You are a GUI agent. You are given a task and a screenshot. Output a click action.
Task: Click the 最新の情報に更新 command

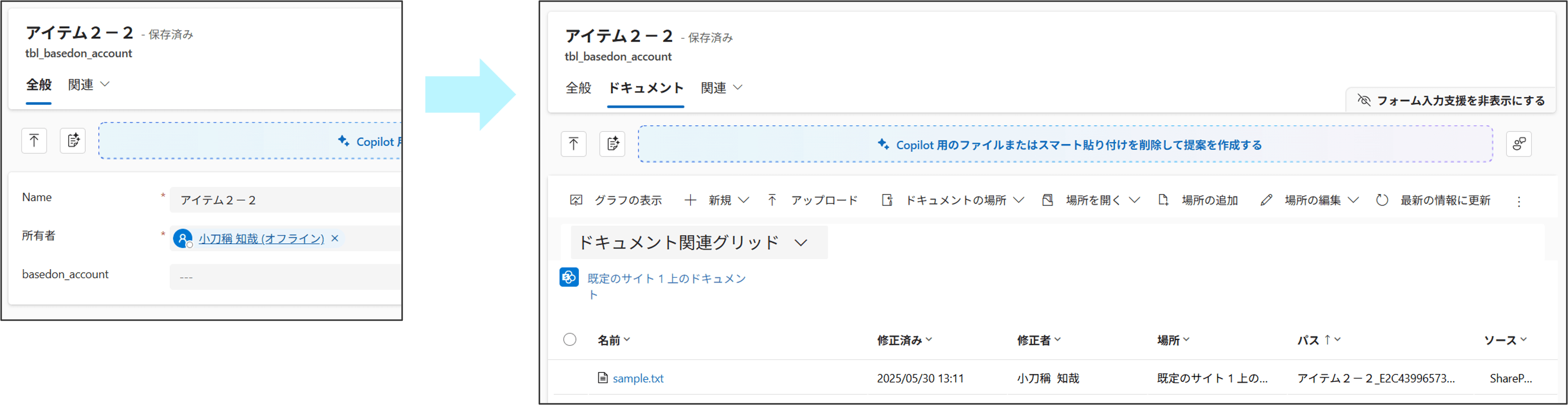click(1434, 200)
